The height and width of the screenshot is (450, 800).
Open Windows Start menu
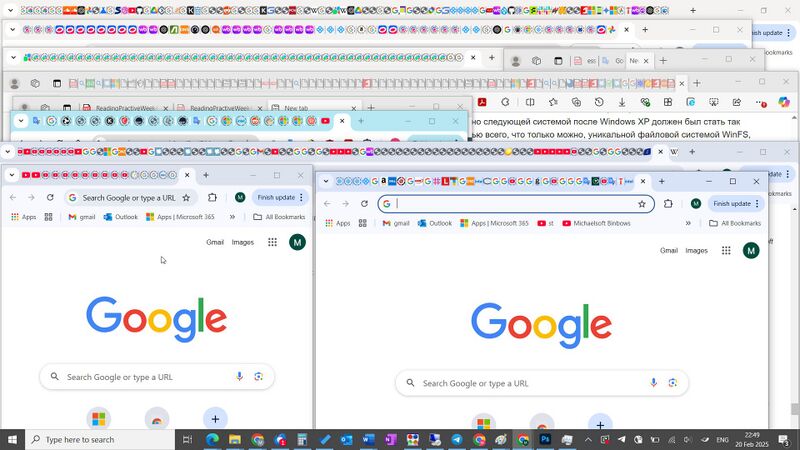[x=12, y=439]
